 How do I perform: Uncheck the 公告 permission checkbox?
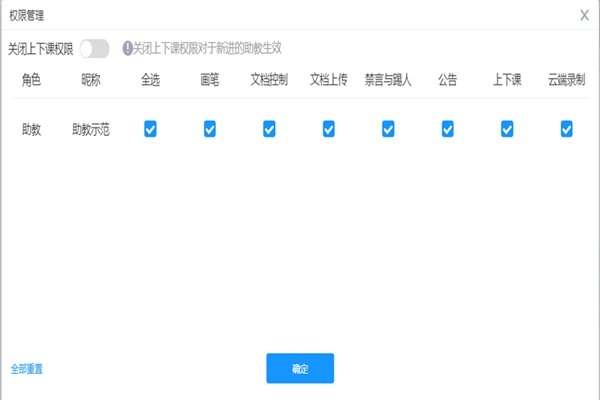pyautogui.click(x=448, y=128)
